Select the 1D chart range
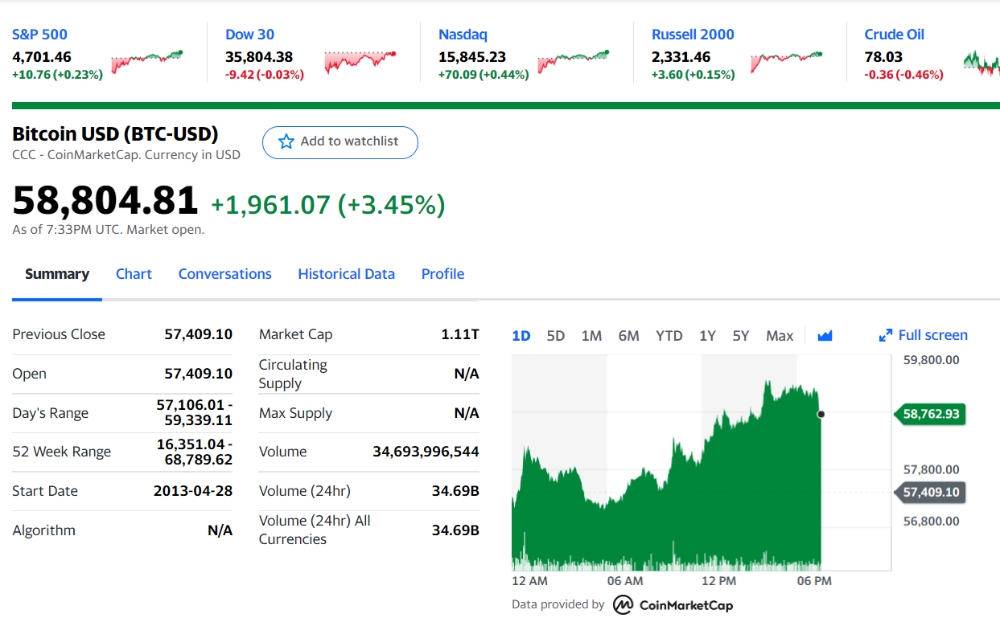 coord(521,336)
